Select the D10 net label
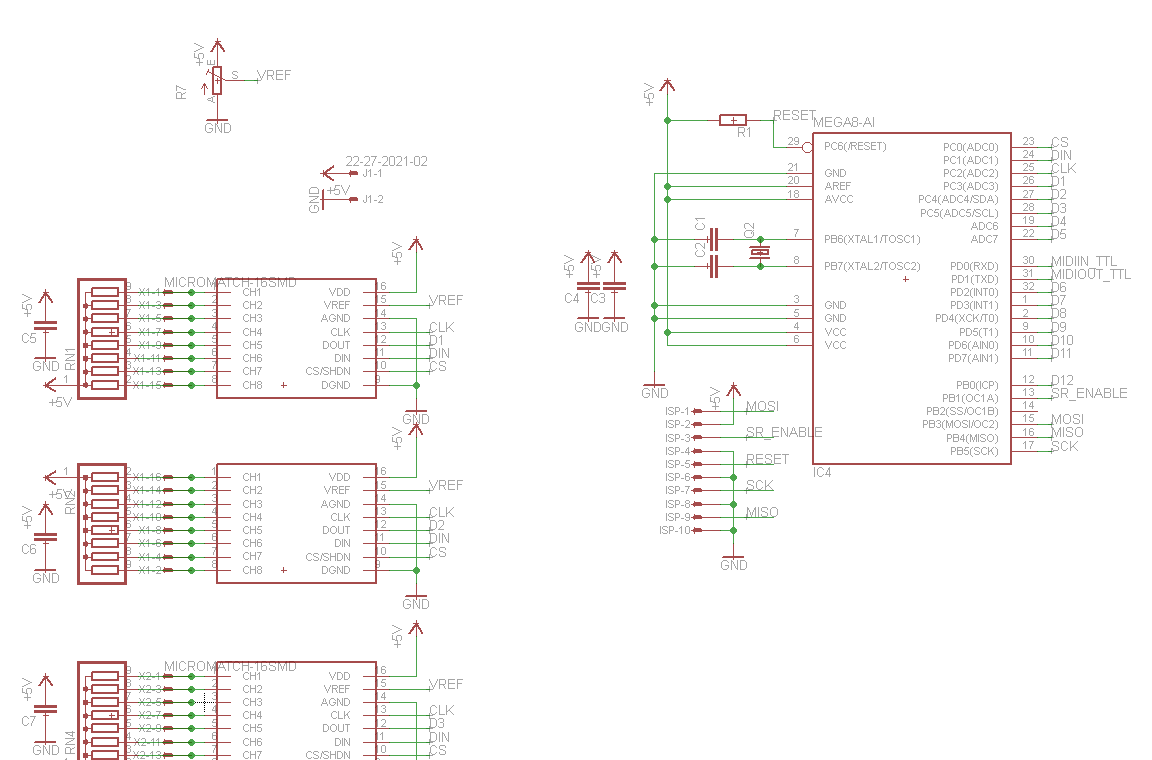Image resolution: width=1152 pixels, height=760 pixels. pyautogui.click(x=1062, y=340)
